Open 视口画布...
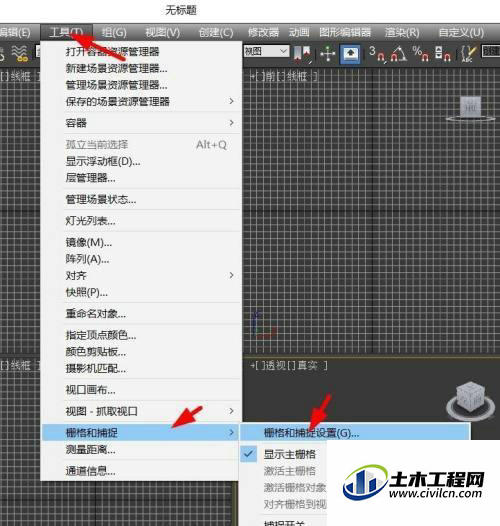 point(141,390)
